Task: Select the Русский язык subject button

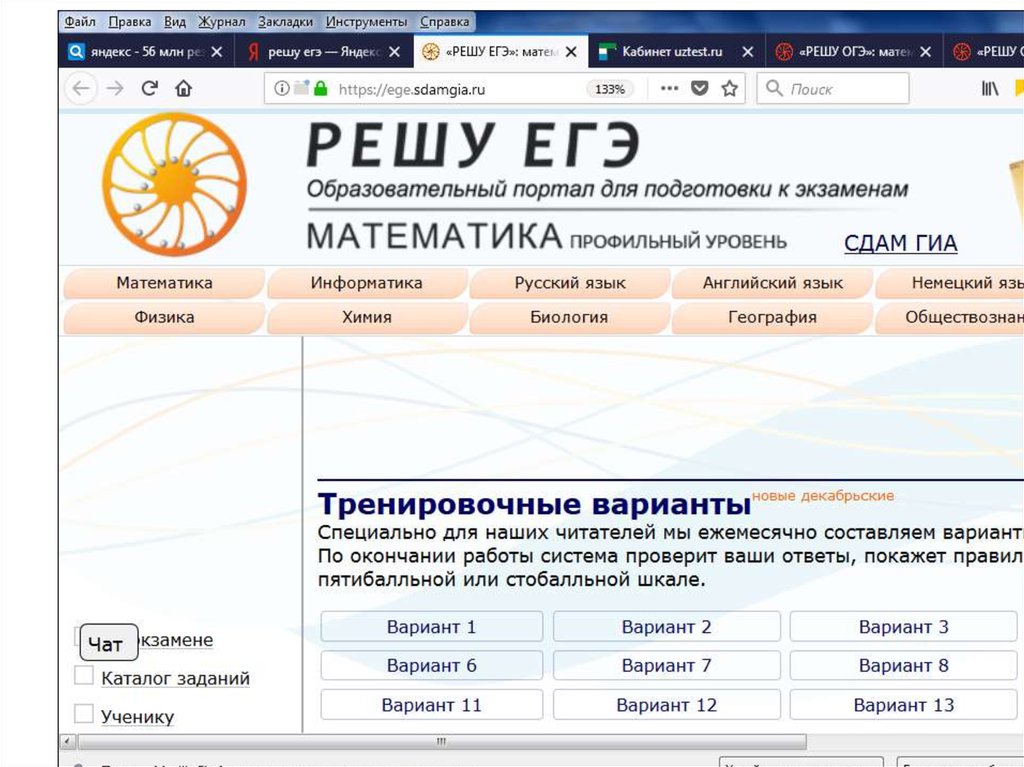Action: pyautogui.click(x=569, y=283)
